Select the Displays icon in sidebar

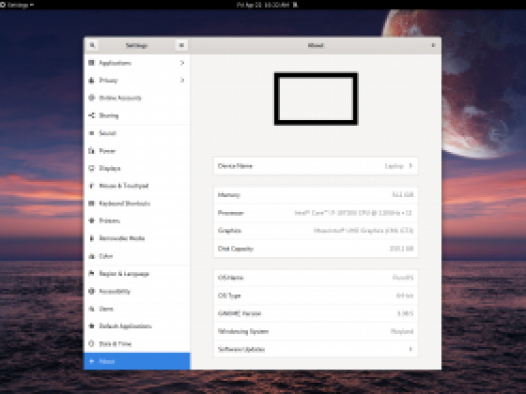tap(92, 168)
